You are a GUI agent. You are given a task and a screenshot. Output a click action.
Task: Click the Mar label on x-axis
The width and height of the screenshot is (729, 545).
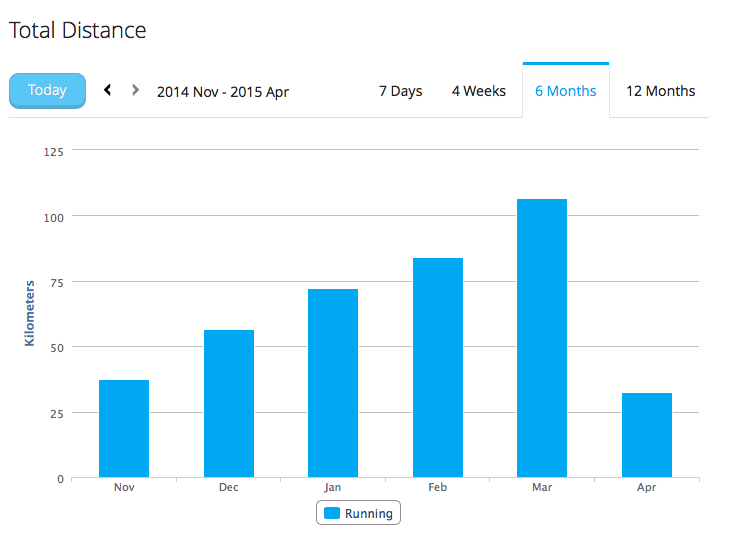[x=542, y=488]
